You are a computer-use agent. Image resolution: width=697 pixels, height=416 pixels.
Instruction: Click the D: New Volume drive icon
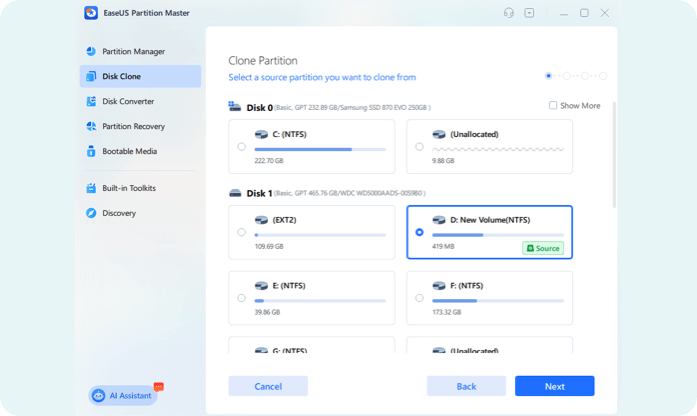tap(439, 220)
